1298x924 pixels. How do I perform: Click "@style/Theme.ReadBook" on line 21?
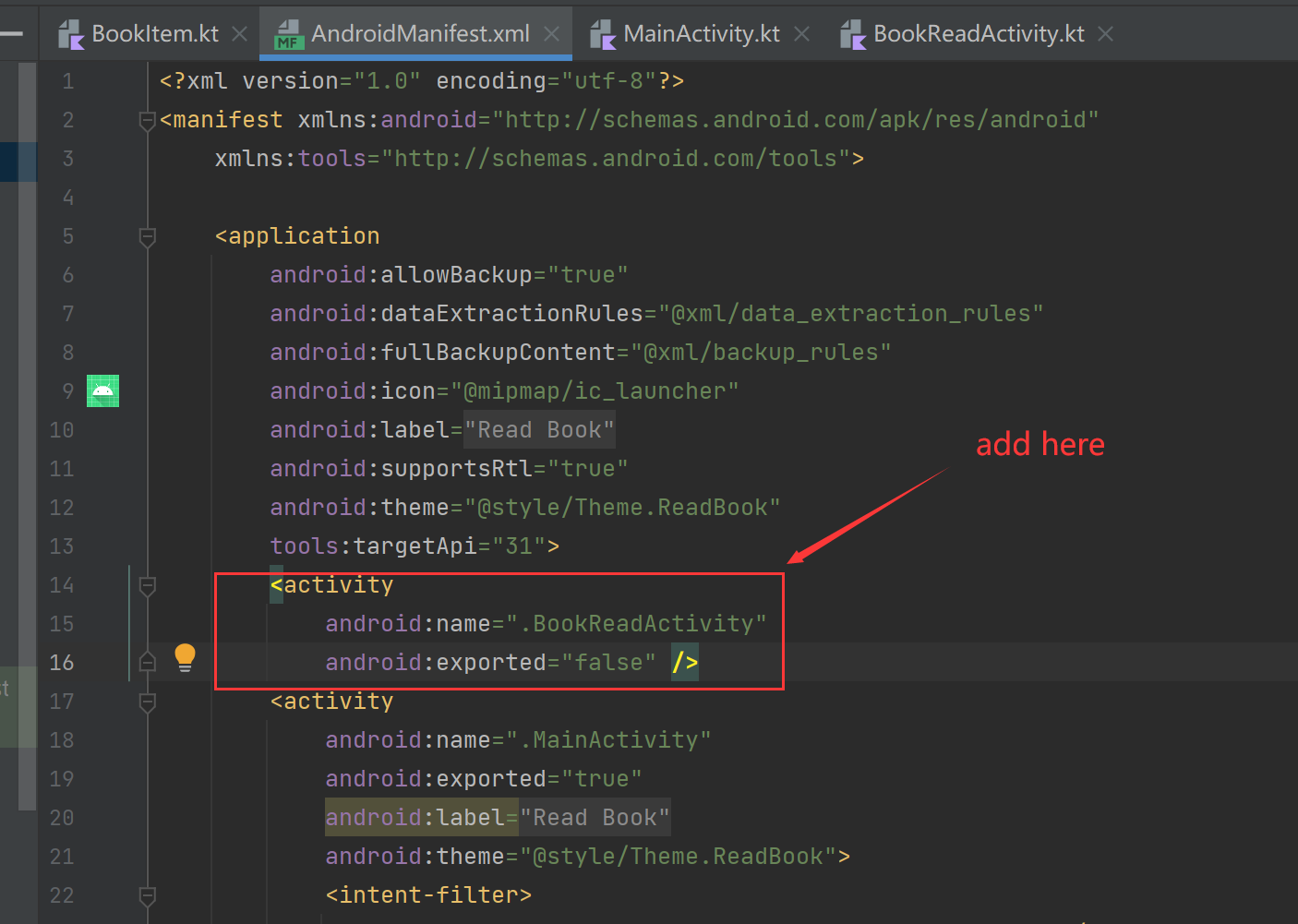678,857
